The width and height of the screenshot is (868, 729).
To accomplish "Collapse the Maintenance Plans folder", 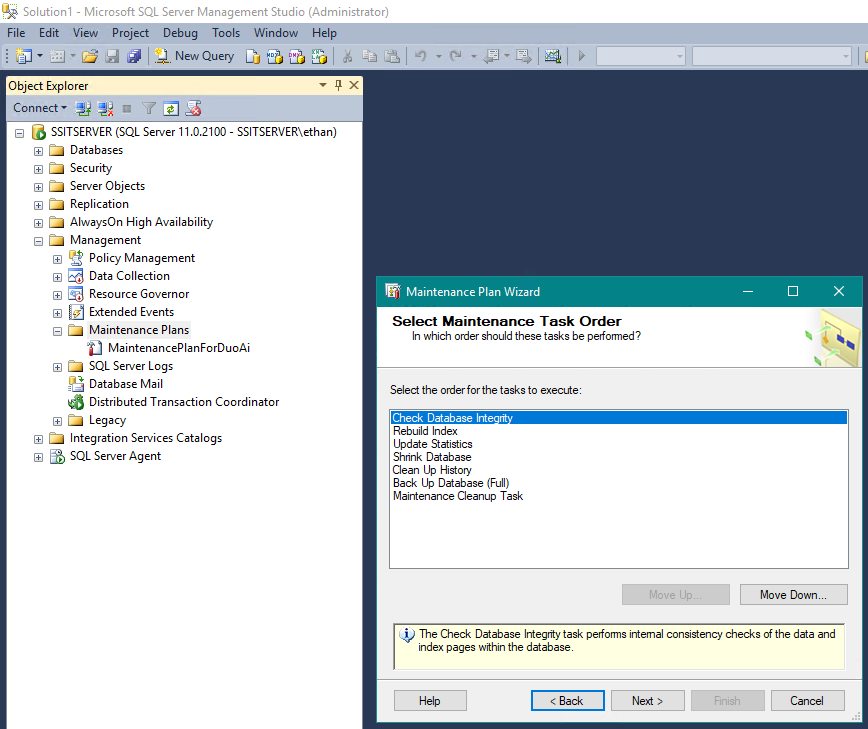I will click(x=57, y=331).
